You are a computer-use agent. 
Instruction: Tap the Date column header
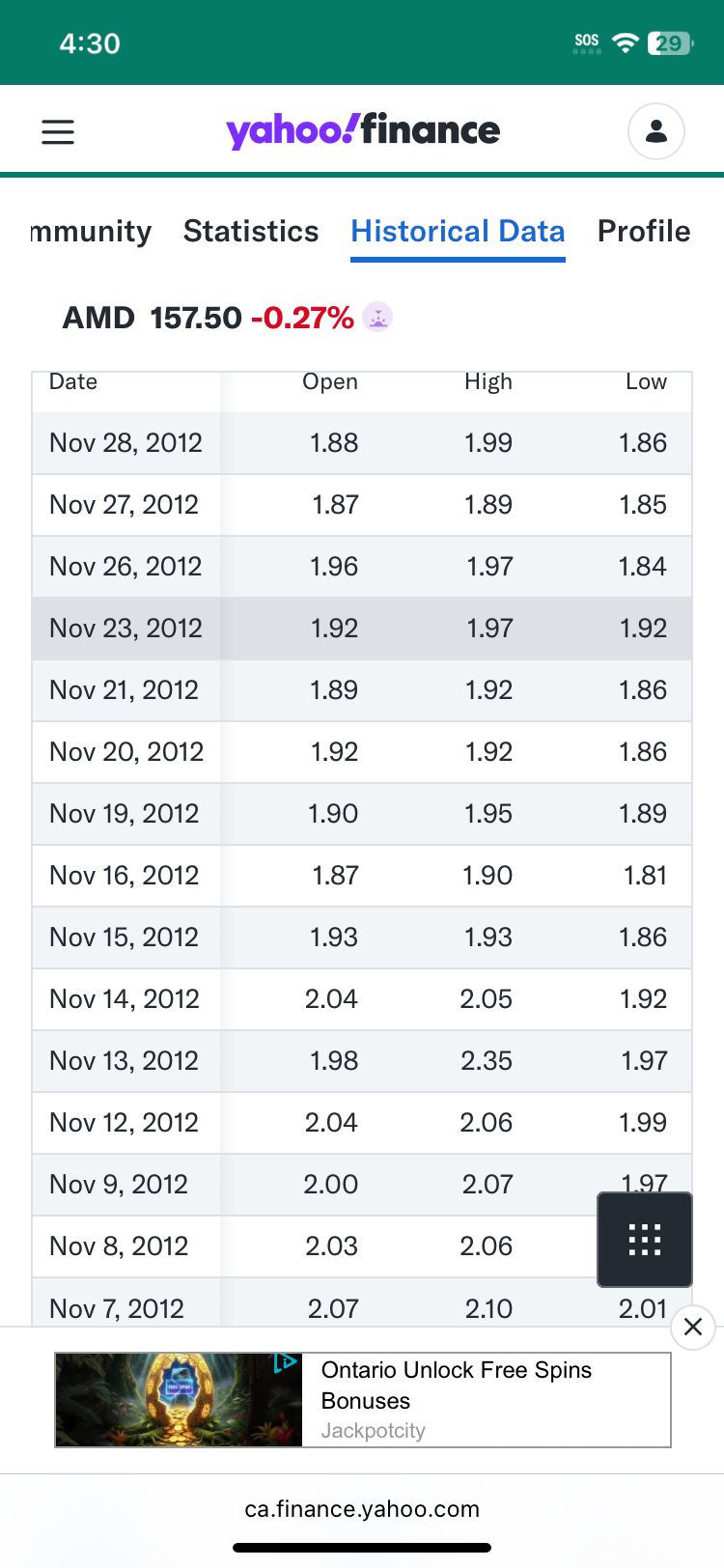73,382
